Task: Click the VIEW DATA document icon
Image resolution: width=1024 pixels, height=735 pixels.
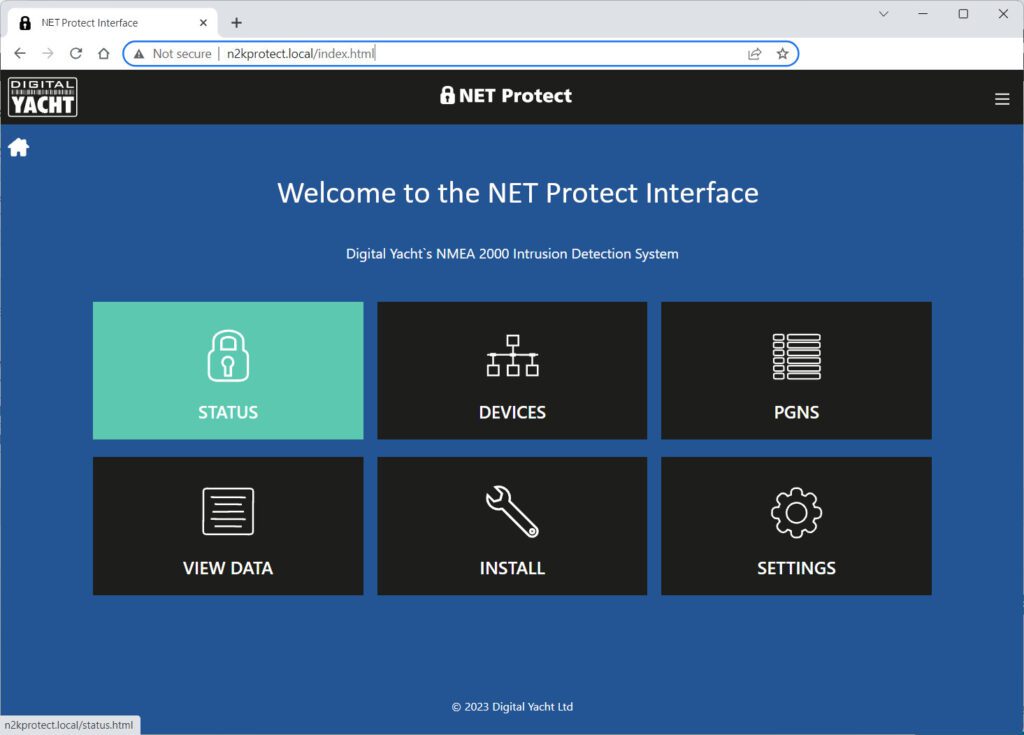Action: tap(227, 510)
